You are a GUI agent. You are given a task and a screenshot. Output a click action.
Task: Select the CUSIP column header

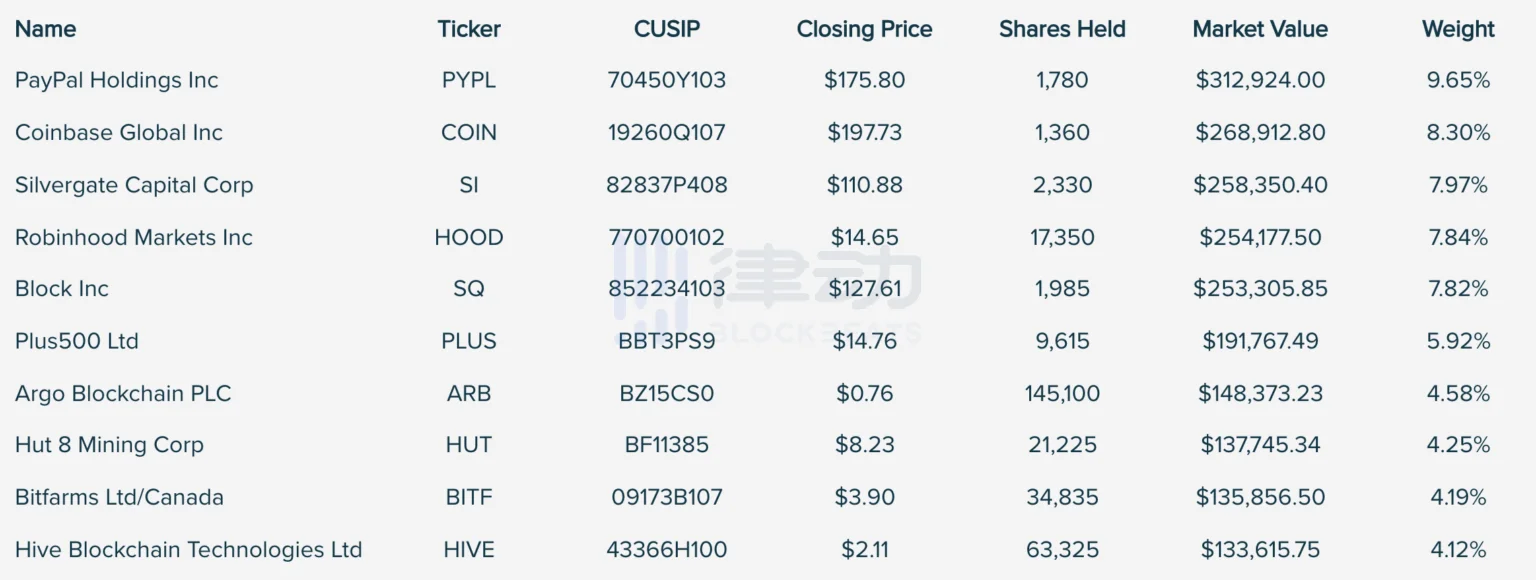point(667,29)
